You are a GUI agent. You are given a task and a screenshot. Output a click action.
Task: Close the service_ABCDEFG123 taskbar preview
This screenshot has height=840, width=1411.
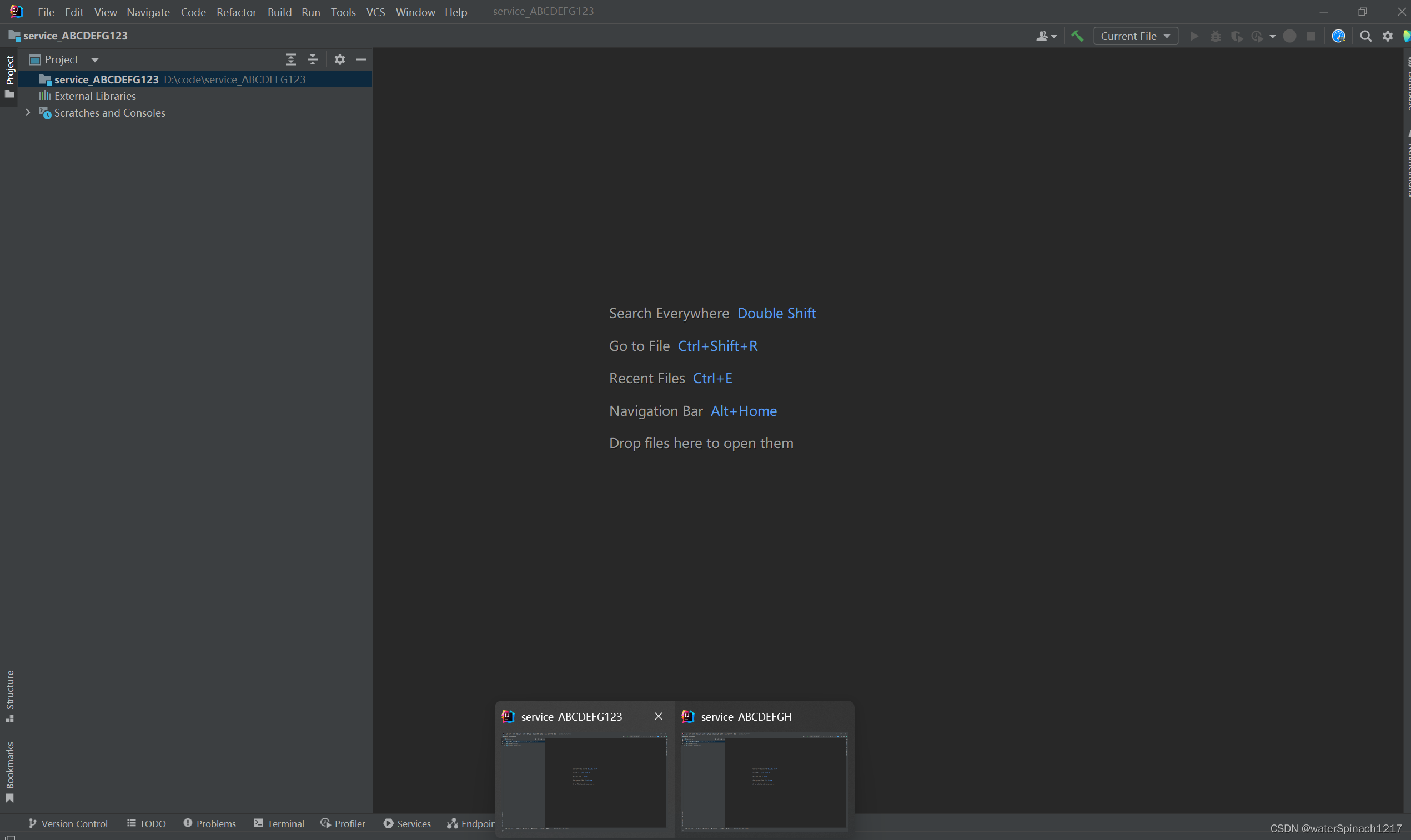(658, 716)
